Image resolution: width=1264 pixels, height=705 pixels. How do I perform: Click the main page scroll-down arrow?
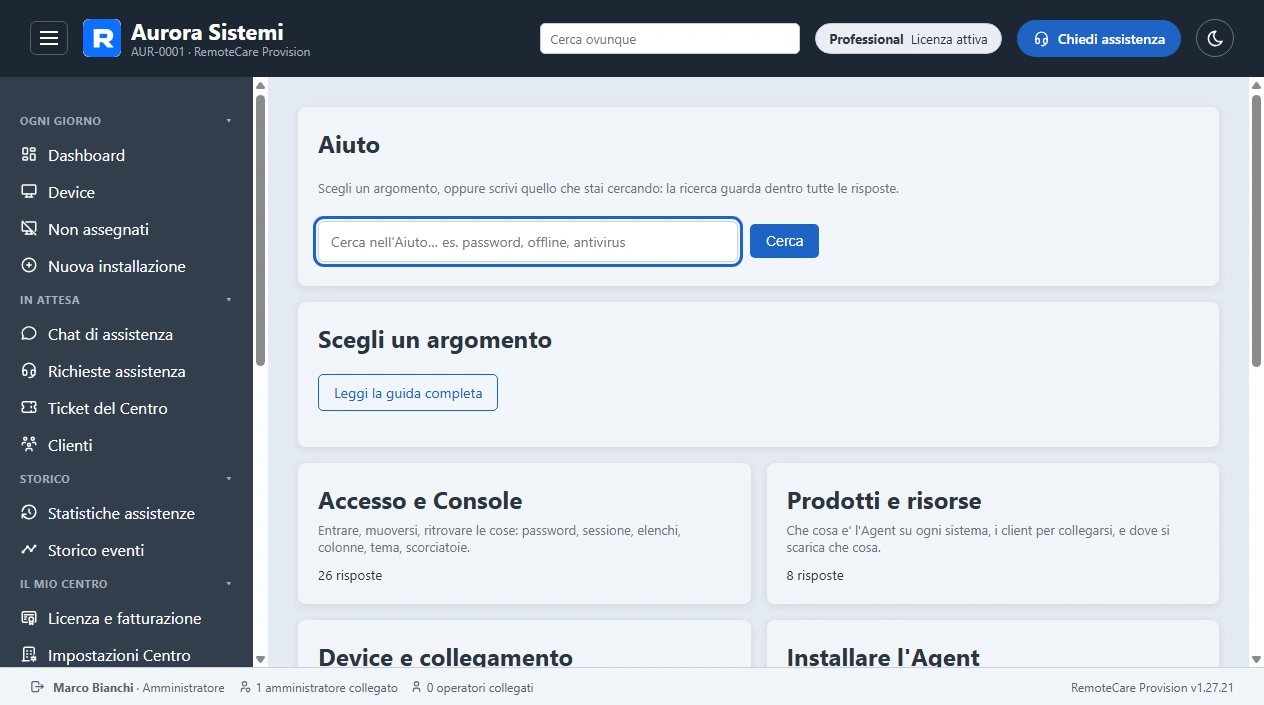(x=1256, y=659)
